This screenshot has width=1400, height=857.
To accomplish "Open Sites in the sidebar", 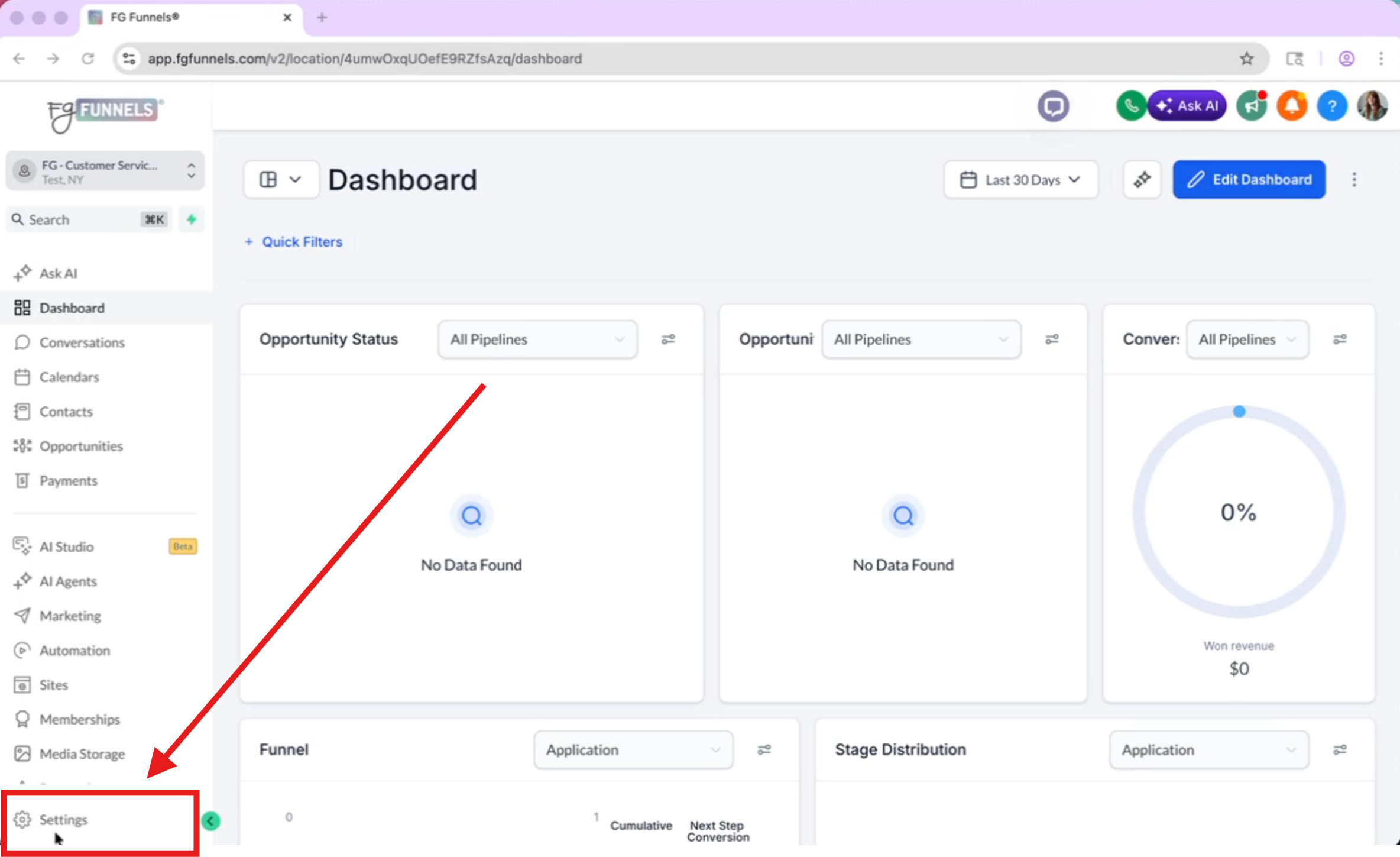I will pos(105,685).
